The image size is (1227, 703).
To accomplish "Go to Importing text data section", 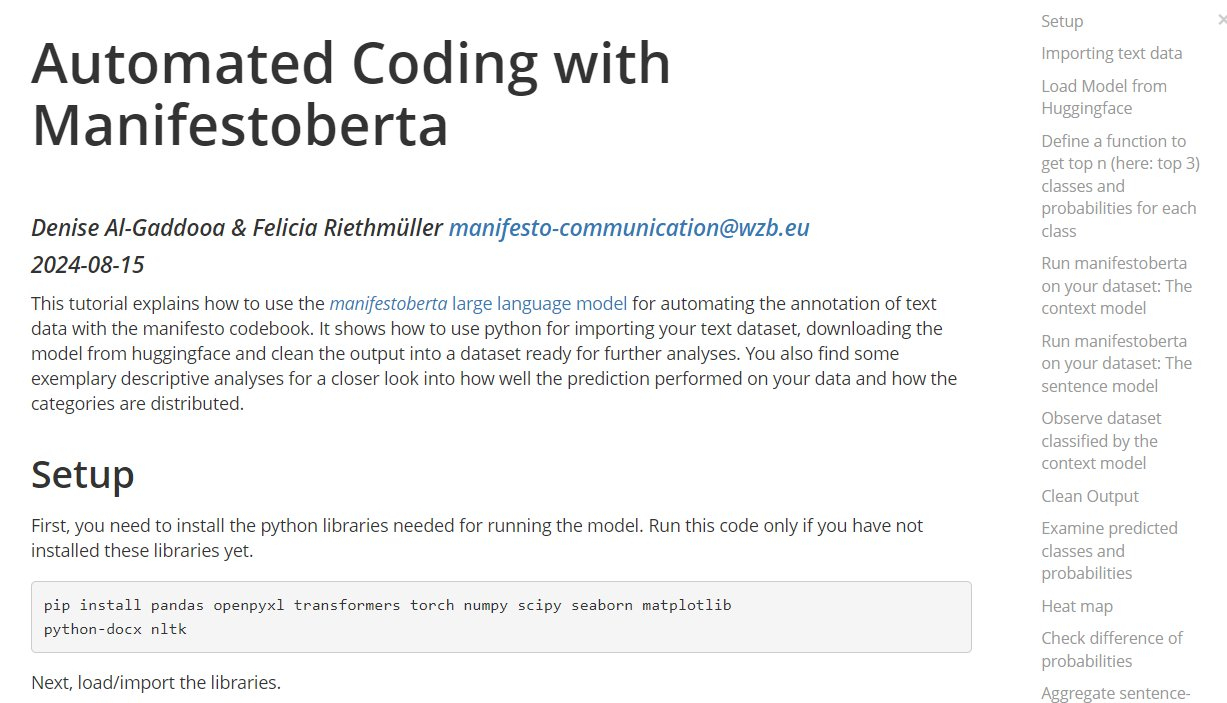I will pyautogui.click(x=1111, y=53).
